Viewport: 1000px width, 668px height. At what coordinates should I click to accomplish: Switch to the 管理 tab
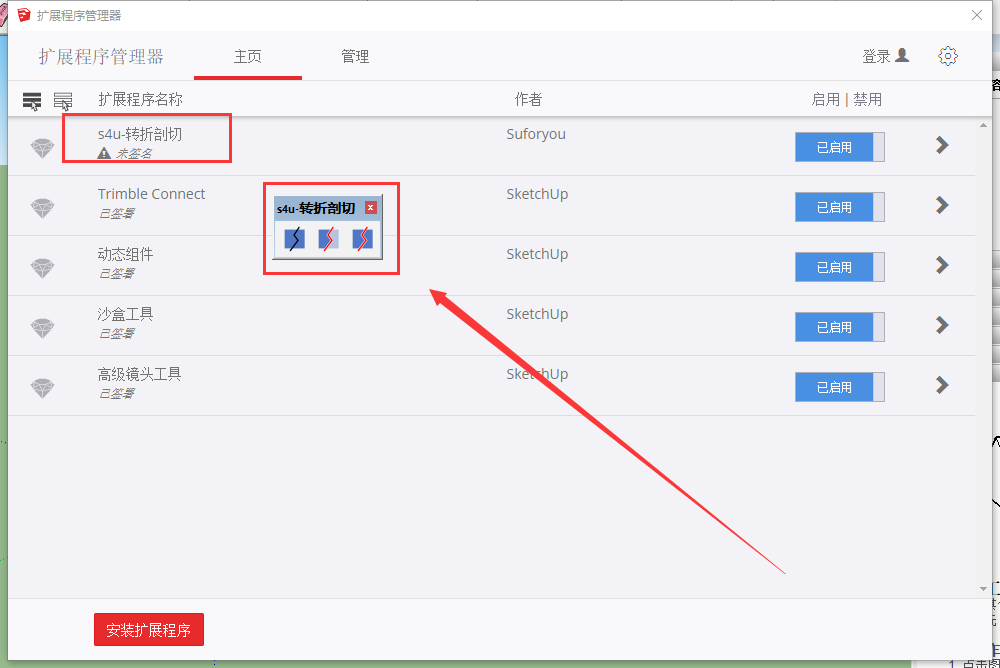[x=355, y=57]
